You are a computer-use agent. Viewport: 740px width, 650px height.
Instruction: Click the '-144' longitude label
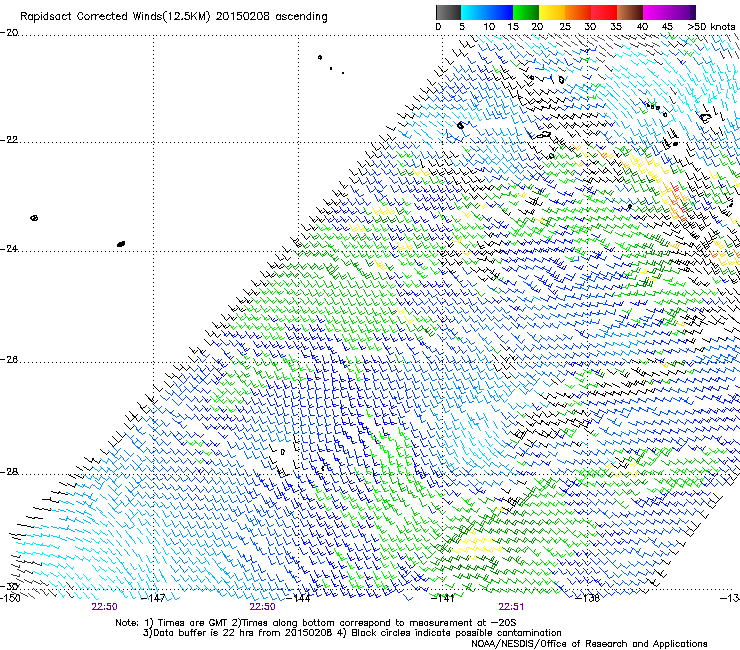coord(299,598)
